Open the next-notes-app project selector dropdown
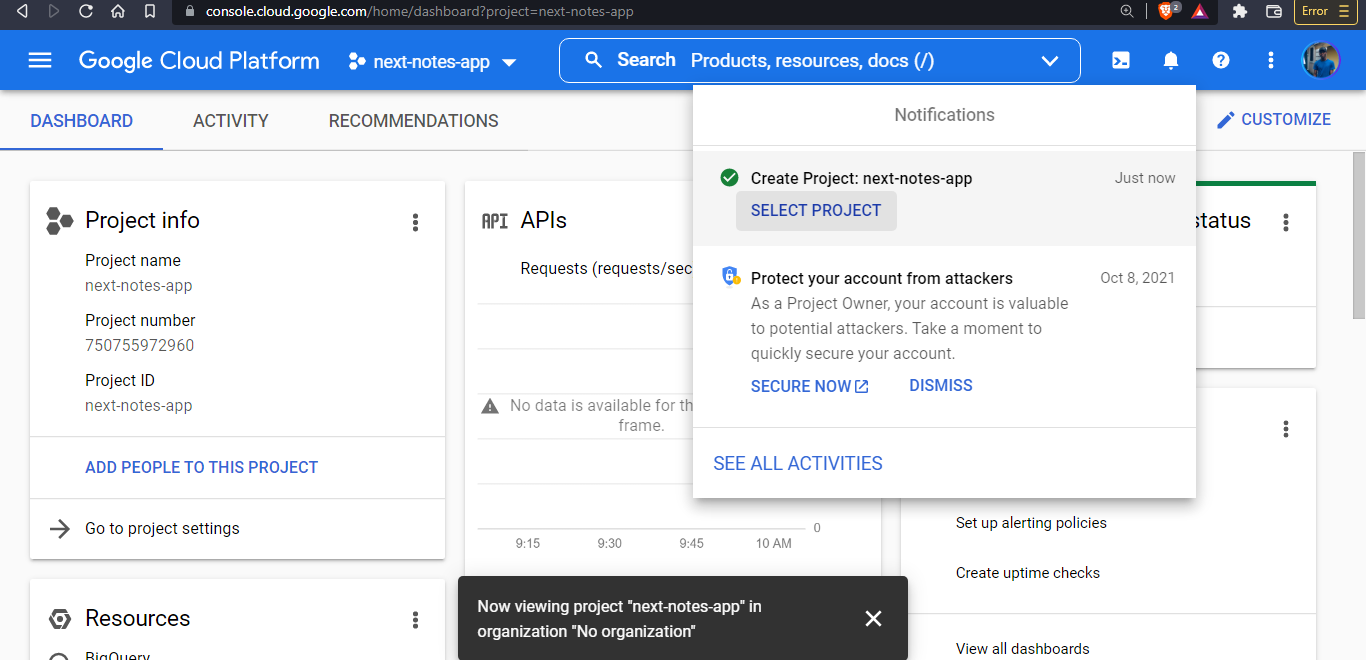The height and width of the screenshot is (660, 1366). coord(432,61)
